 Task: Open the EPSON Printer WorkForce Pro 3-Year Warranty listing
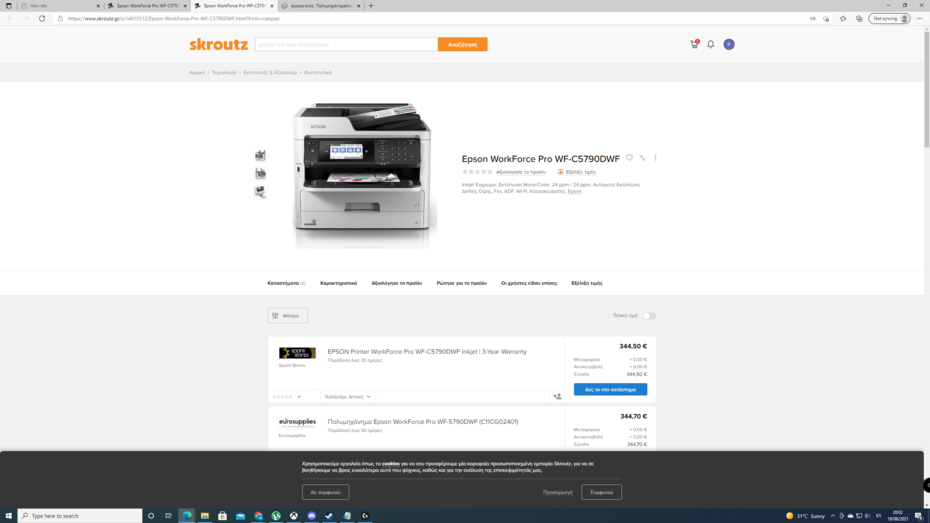[x=427, y=352]
